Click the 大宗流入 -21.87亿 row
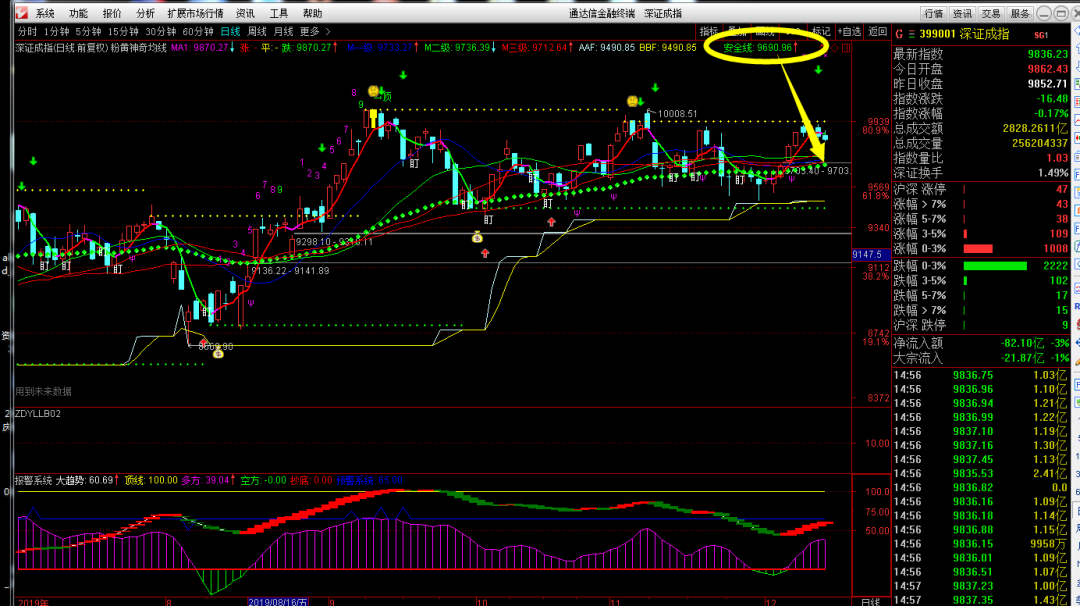This screenshot has height=606, width=1080. (x=981, y=358)
